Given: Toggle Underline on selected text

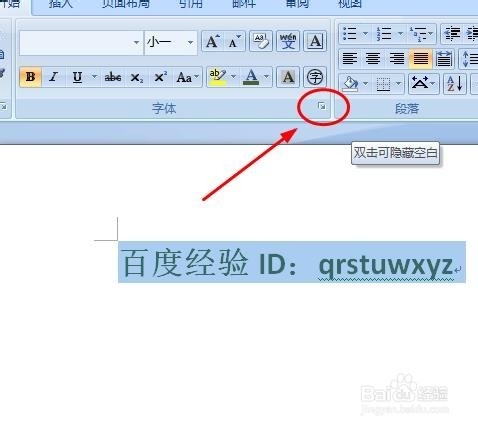Looking at the screenshot, I should coord(78,77).
